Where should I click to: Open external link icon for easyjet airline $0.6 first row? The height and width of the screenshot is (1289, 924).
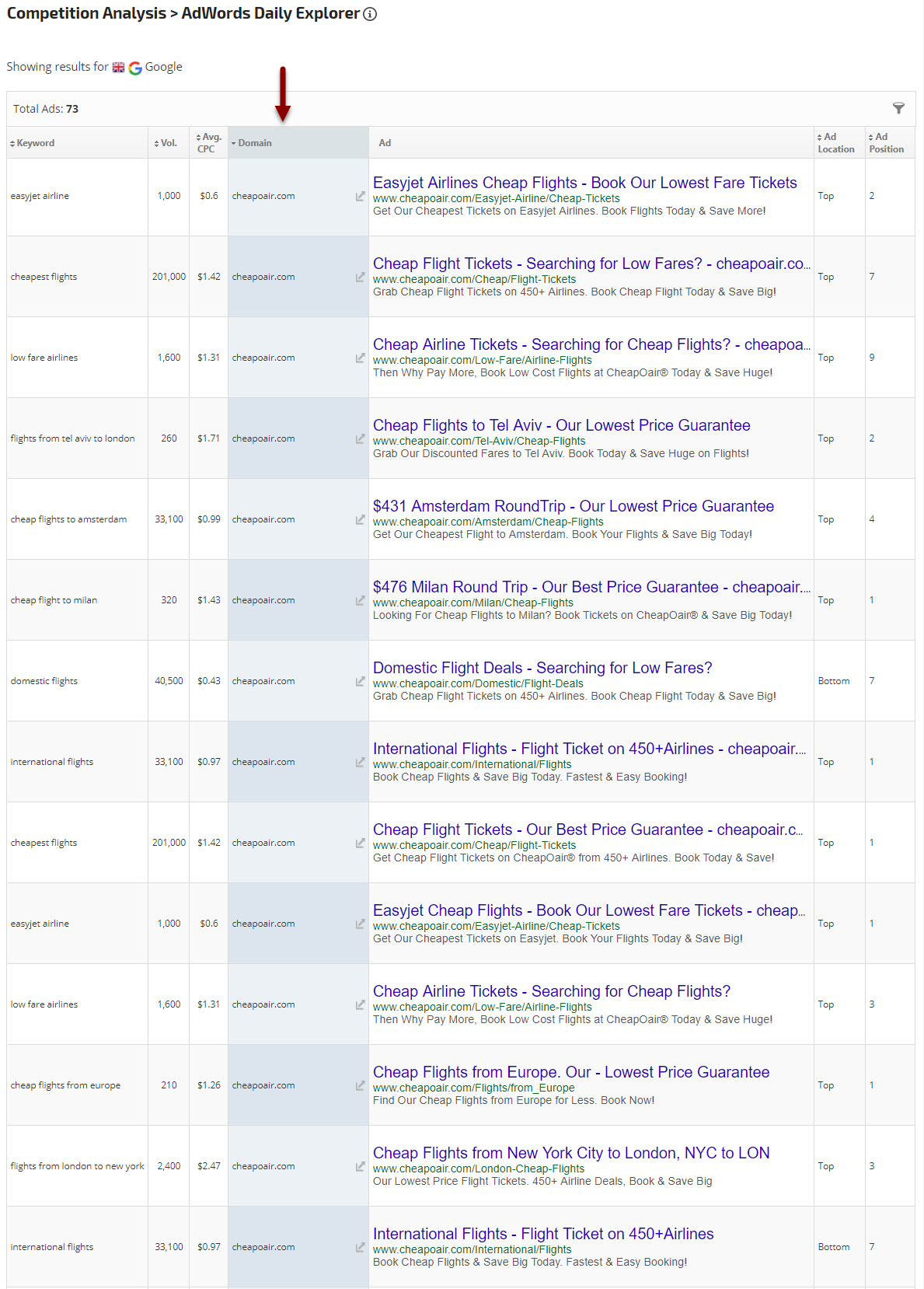tap(360, 196)
